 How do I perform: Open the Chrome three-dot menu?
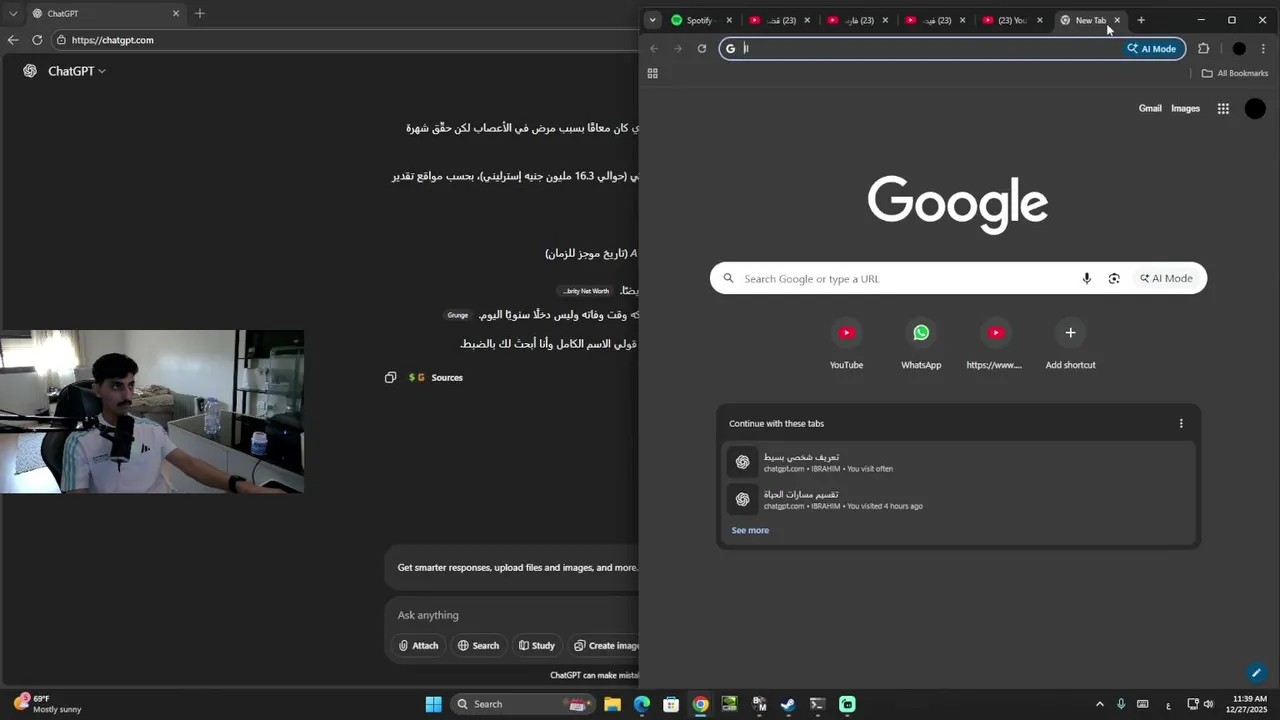(1264, 48)
